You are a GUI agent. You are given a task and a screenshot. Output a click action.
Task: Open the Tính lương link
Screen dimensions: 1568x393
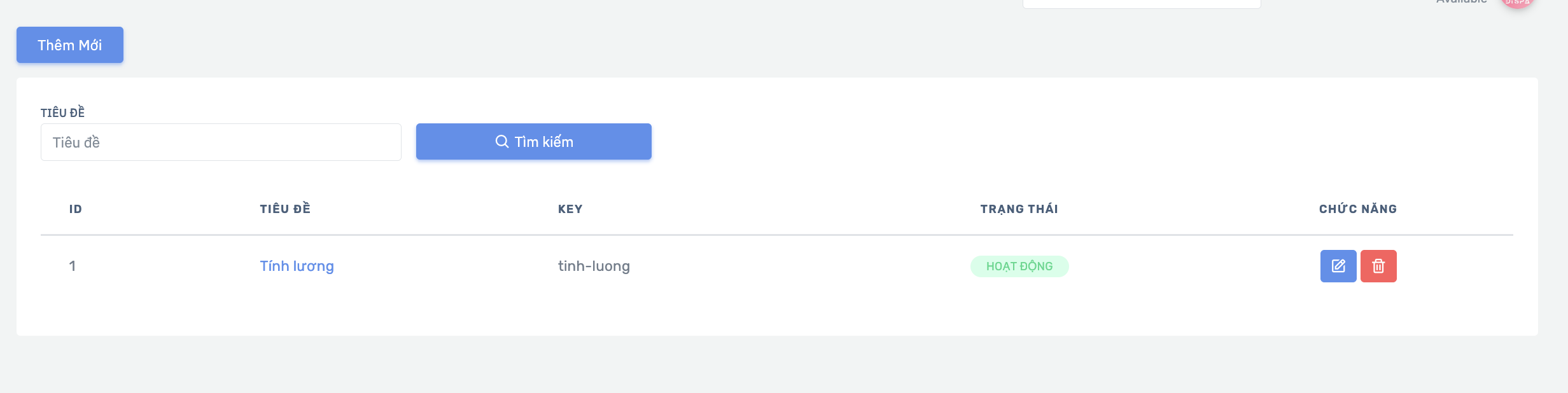[297, 266]
